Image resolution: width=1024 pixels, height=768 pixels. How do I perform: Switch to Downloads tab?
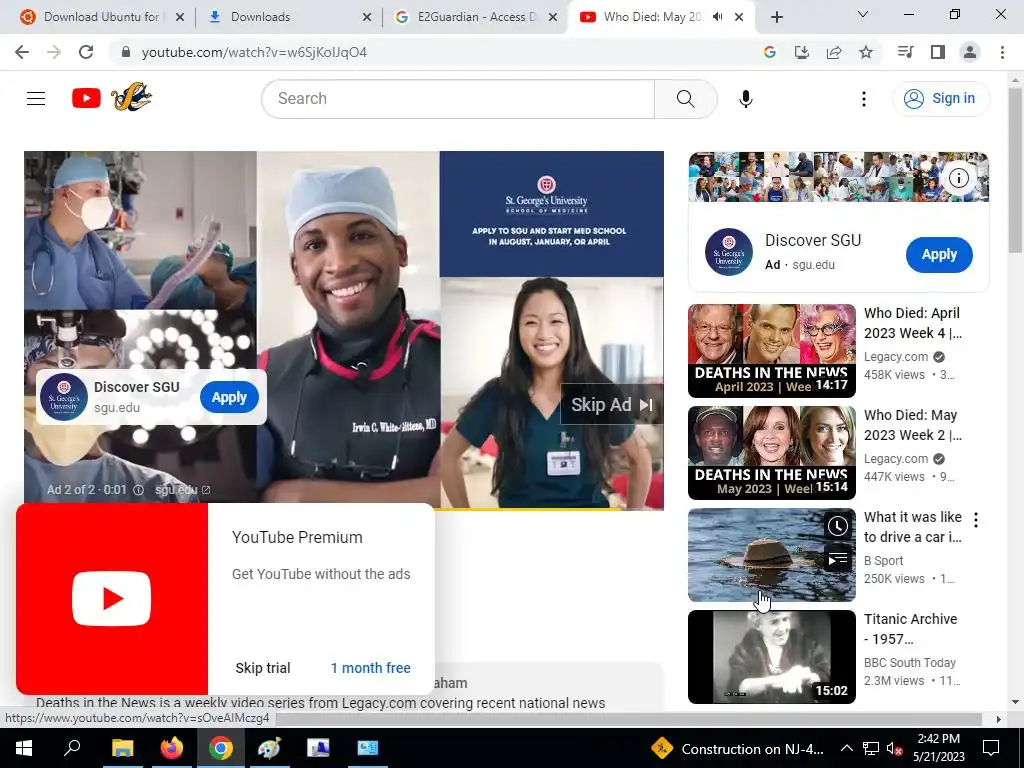[260, 17]
